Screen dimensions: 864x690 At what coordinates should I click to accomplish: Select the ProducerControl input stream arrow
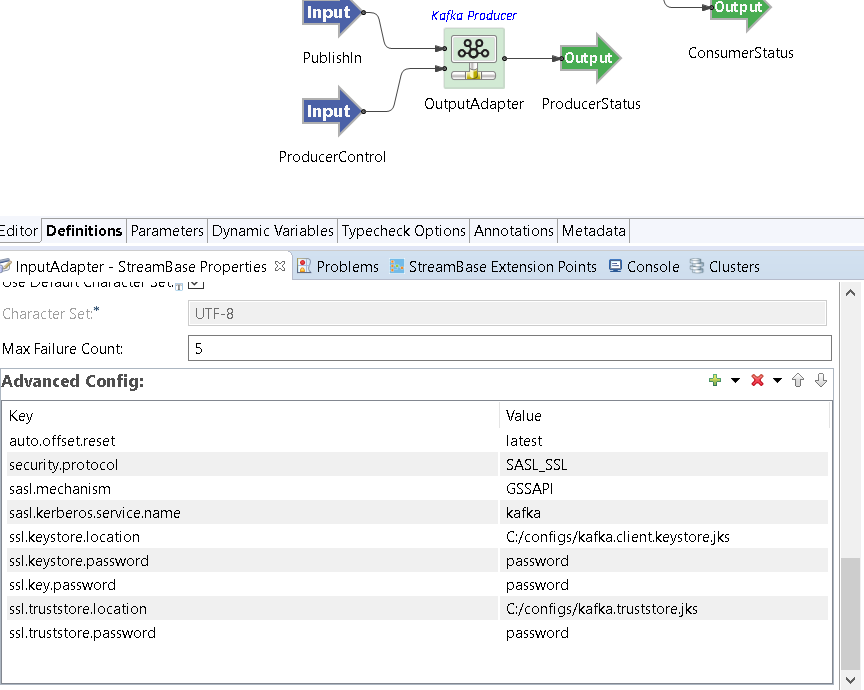(x=329, y=112)
